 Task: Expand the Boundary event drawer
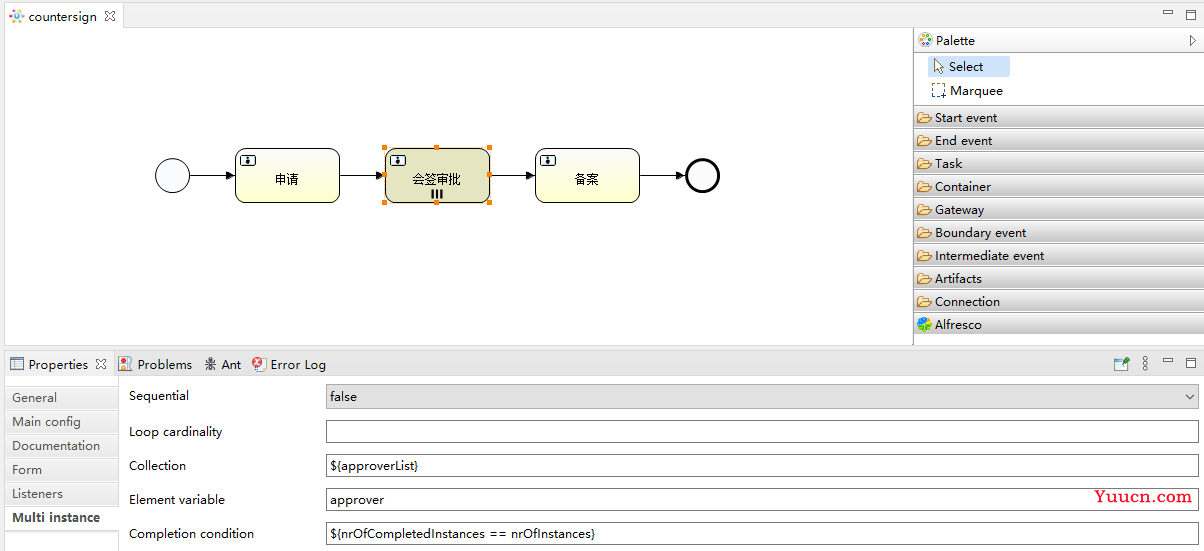click(1058, 232)
